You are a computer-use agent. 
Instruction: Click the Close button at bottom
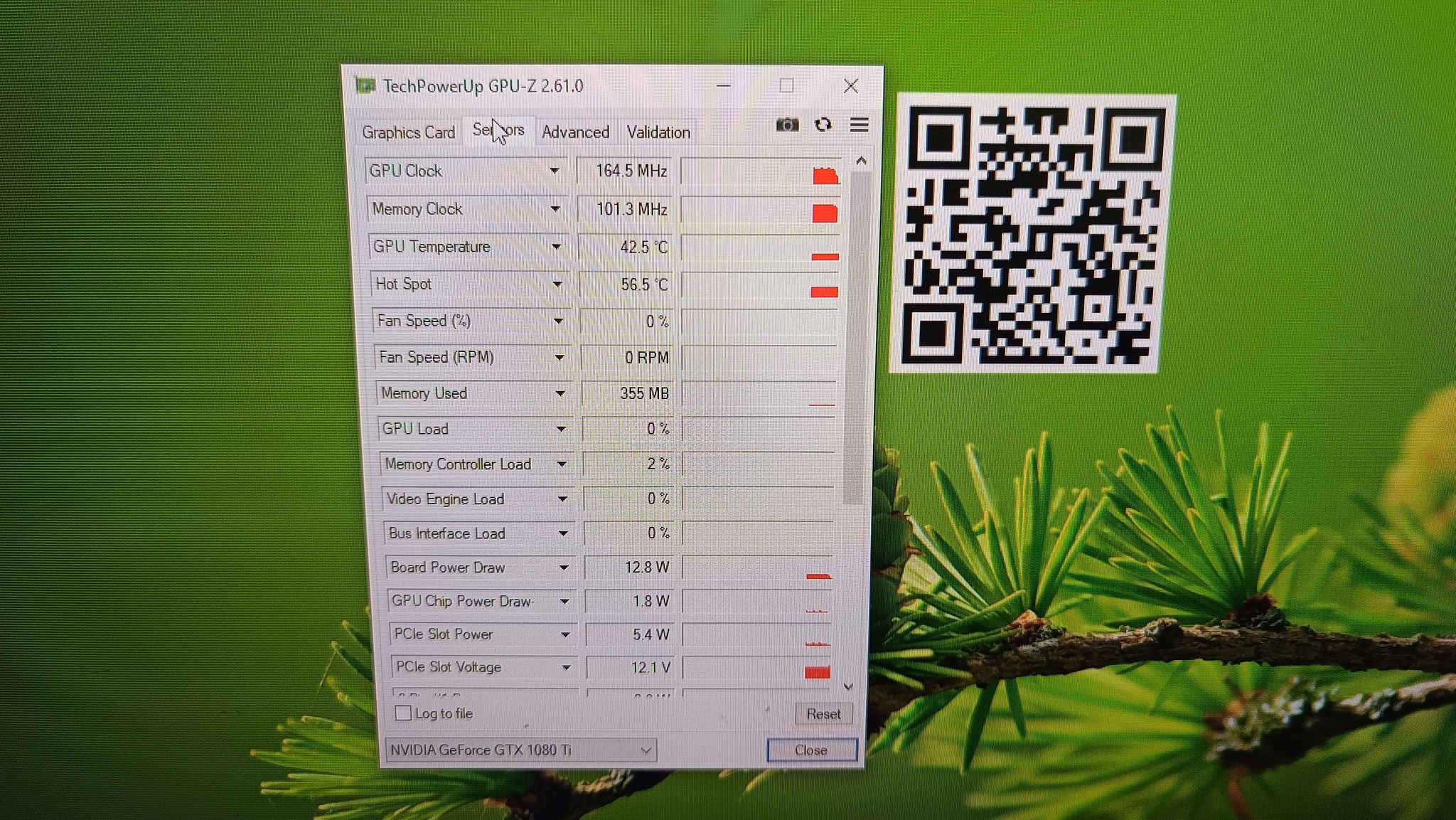(x=811, y=750)
